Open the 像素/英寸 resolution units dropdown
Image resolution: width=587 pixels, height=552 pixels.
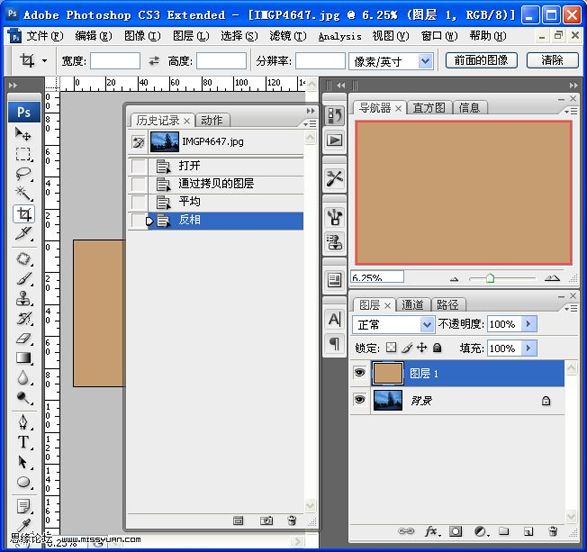pos(425,61)
